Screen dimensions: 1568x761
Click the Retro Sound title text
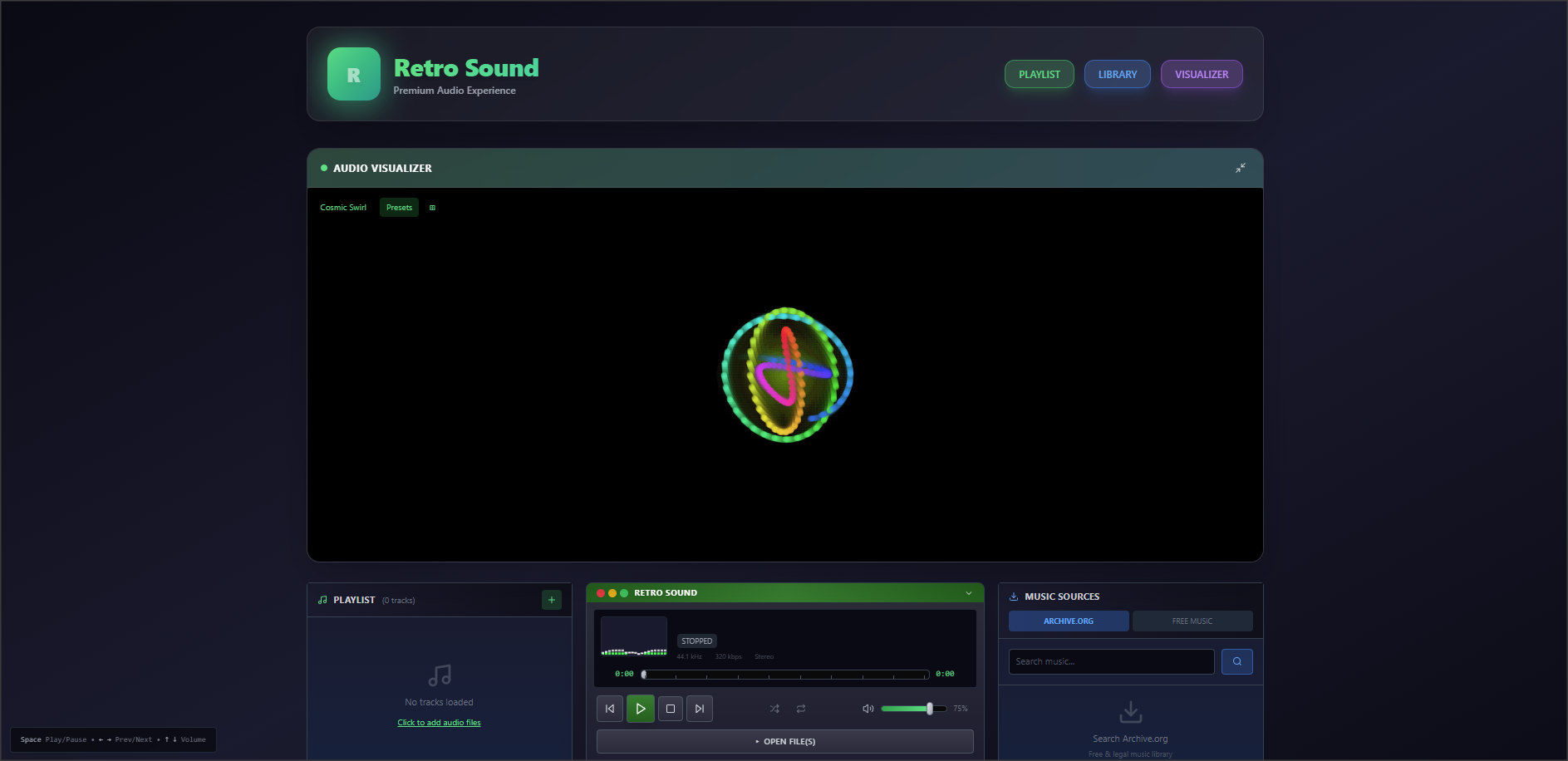click(466, 67)
